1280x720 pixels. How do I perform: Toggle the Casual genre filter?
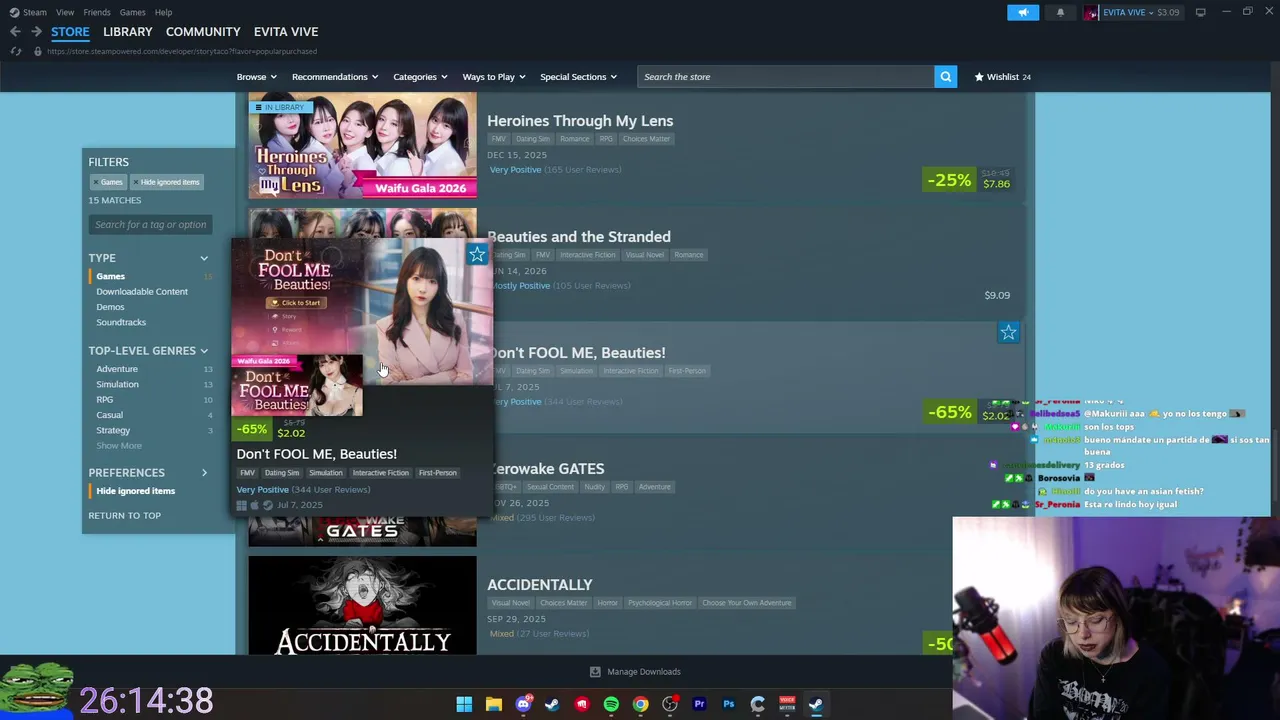(110, 415)
